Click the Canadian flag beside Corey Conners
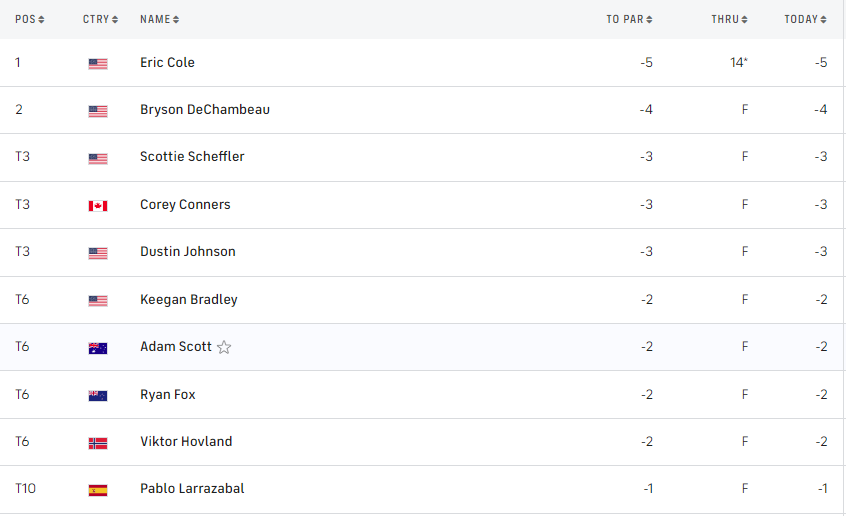846x516 pixels. pyautogui.click(x=98, y=205)
